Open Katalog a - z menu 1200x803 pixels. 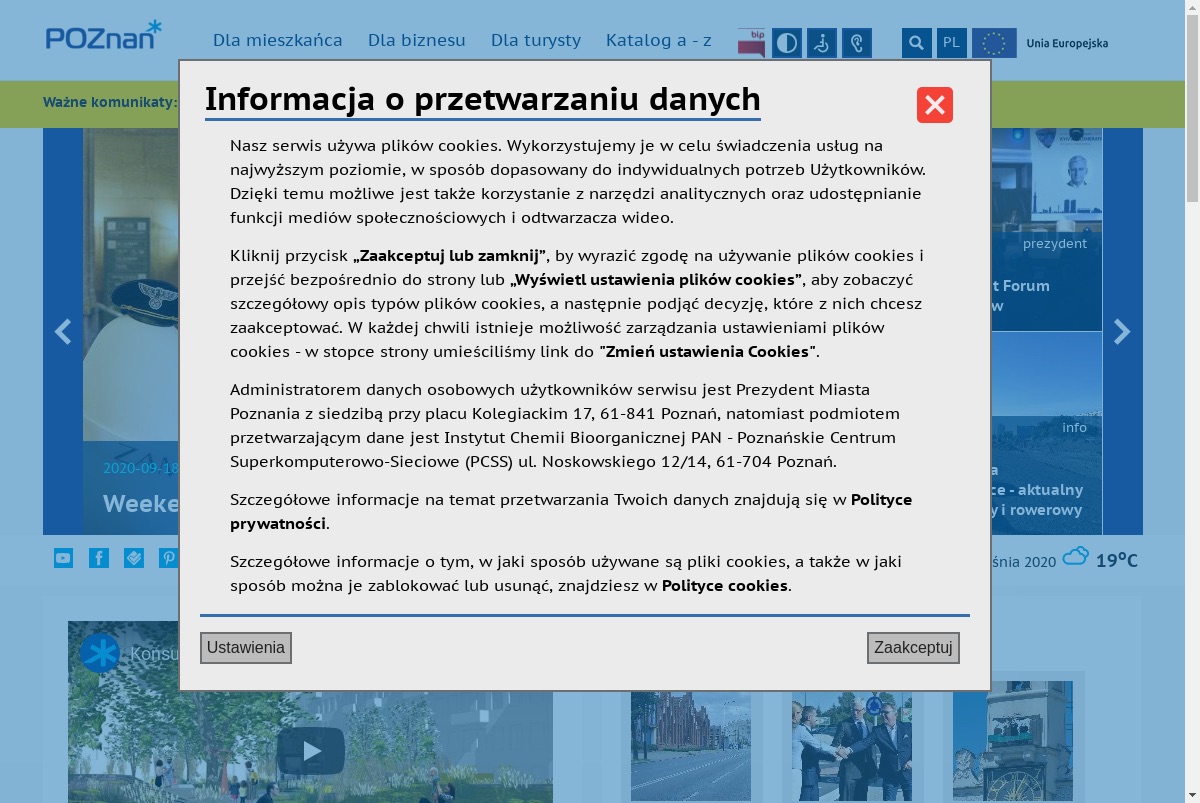point(659,40)
